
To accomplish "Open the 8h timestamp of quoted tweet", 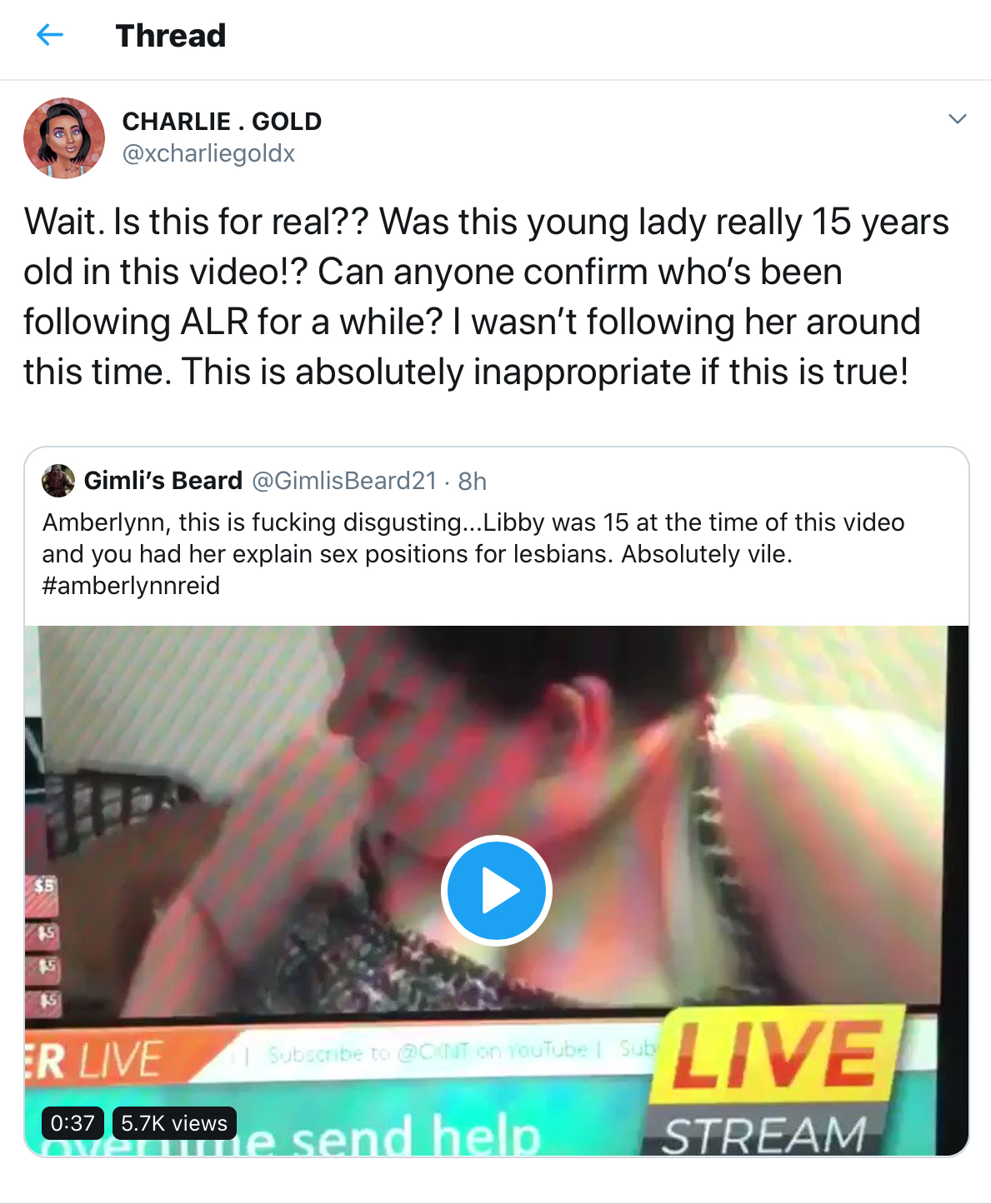I will tap(472, 481).
